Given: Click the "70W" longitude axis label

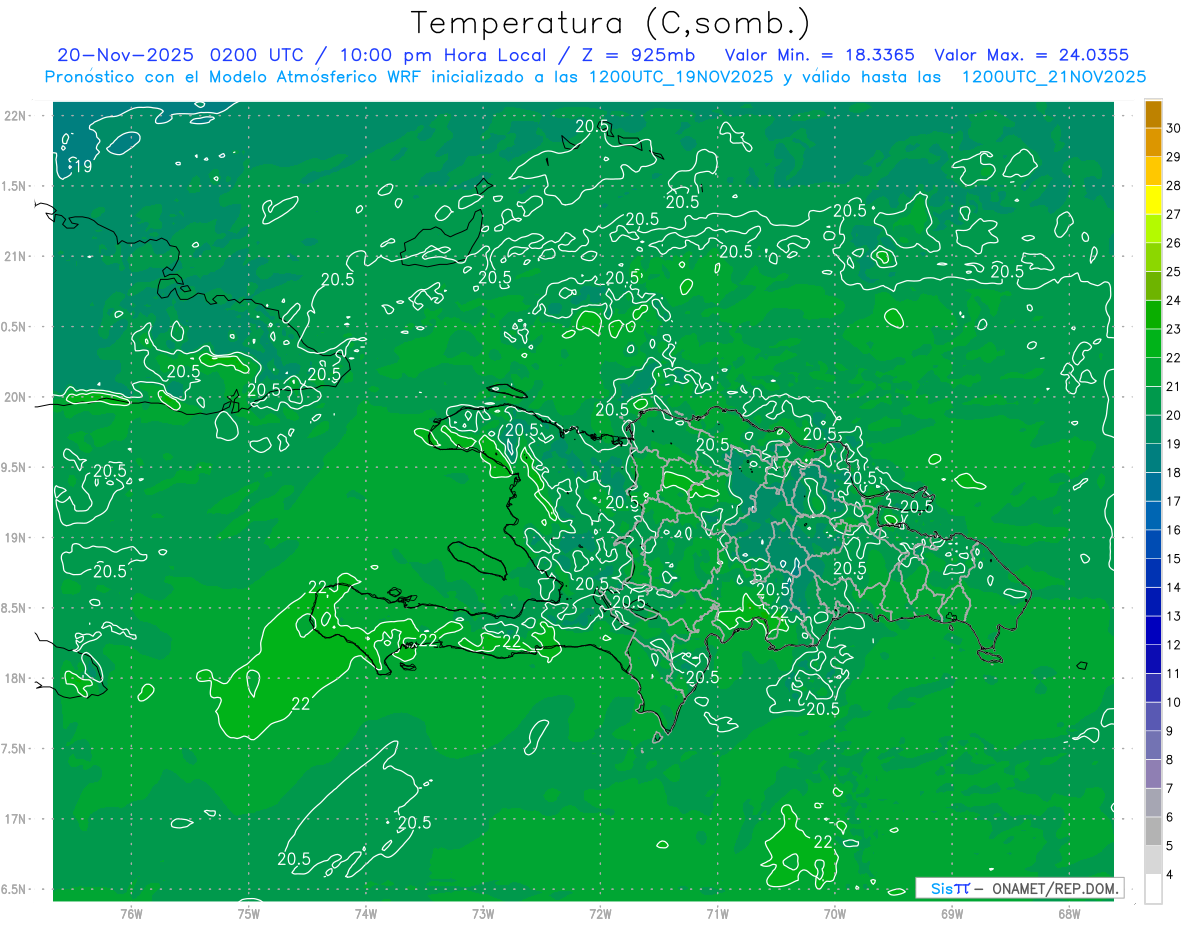Looking at the screenshot, I should pos(834,912).
